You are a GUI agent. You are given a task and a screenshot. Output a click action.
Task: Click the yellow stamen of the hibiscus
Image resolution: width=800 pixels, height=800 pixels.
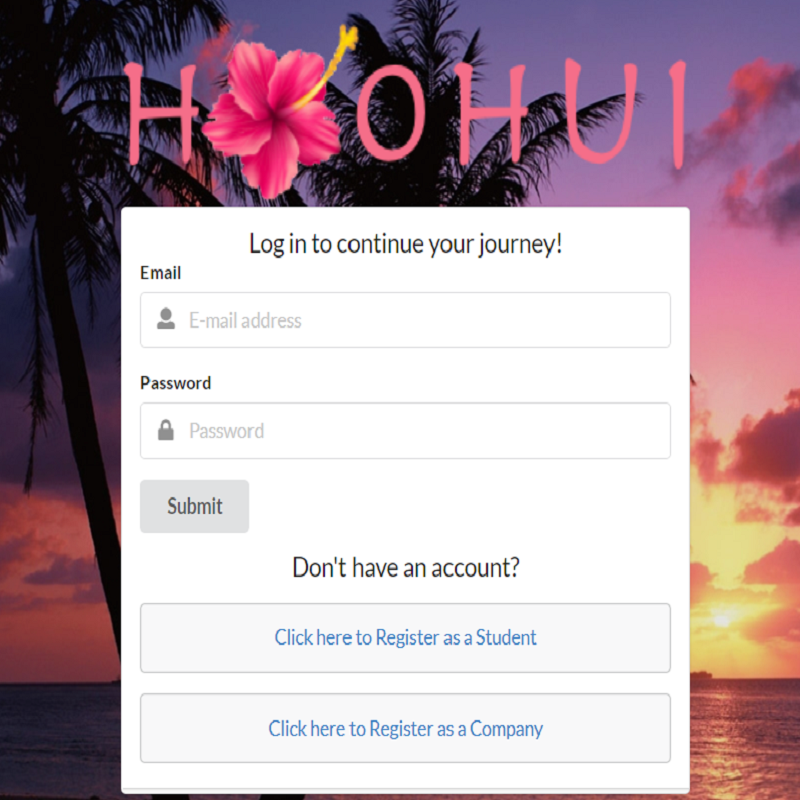click(x=329, y=64)
